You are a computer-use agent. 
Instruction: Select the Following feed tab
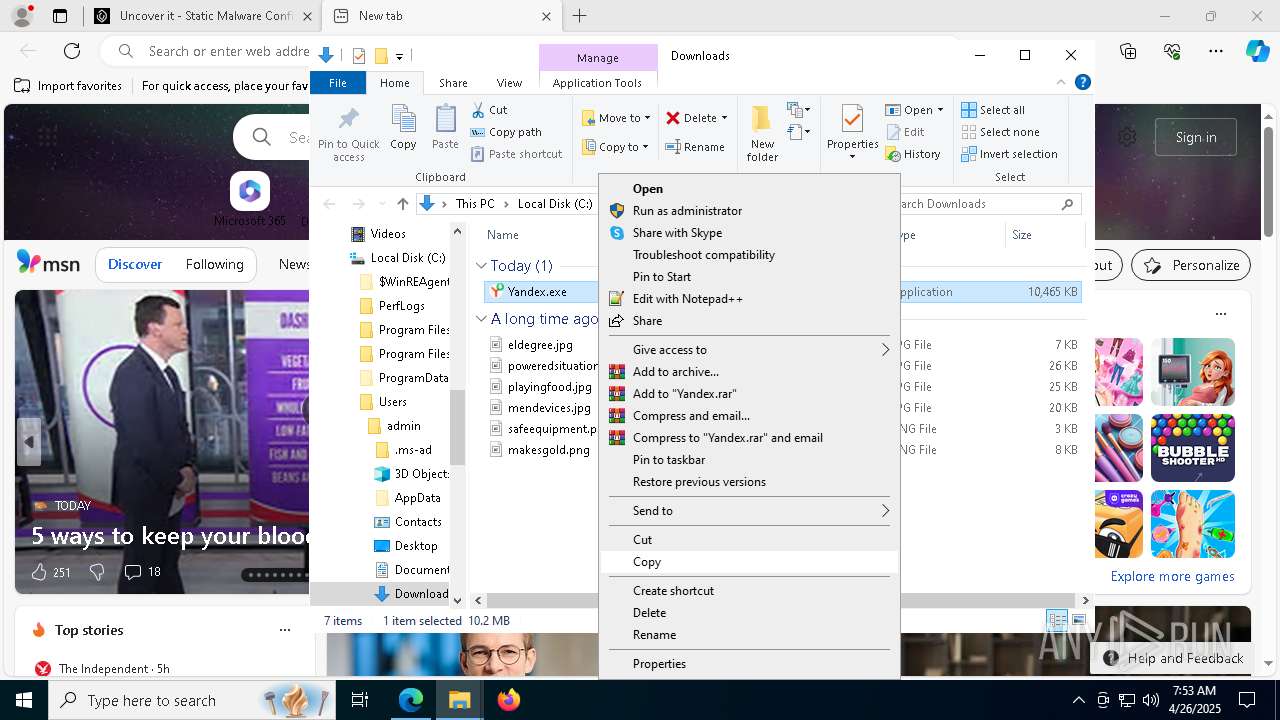[x=214, y=265]
